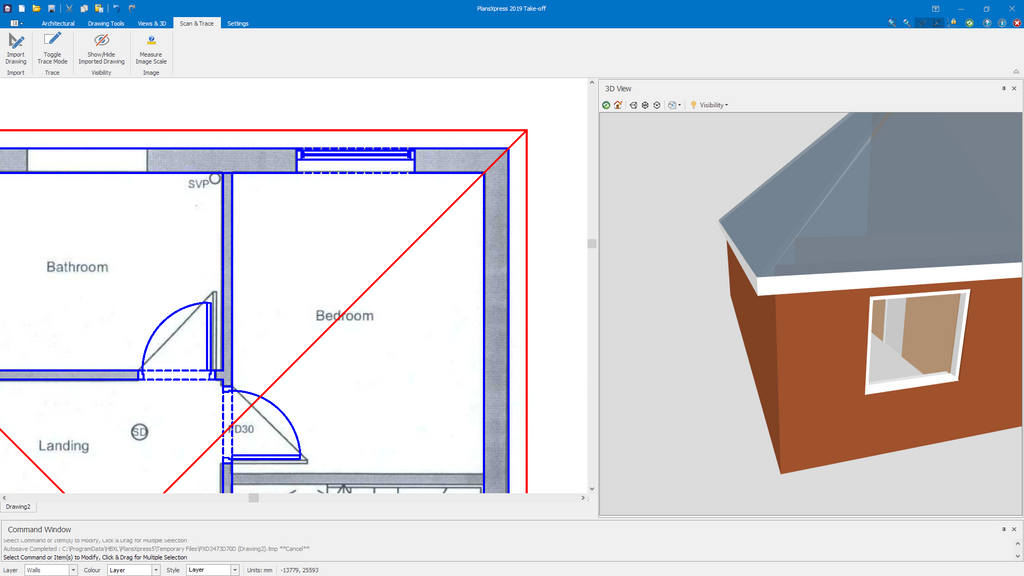1024x576 pixels.
Task: Select the Drawing2 document tab
Action: (18, 507)
